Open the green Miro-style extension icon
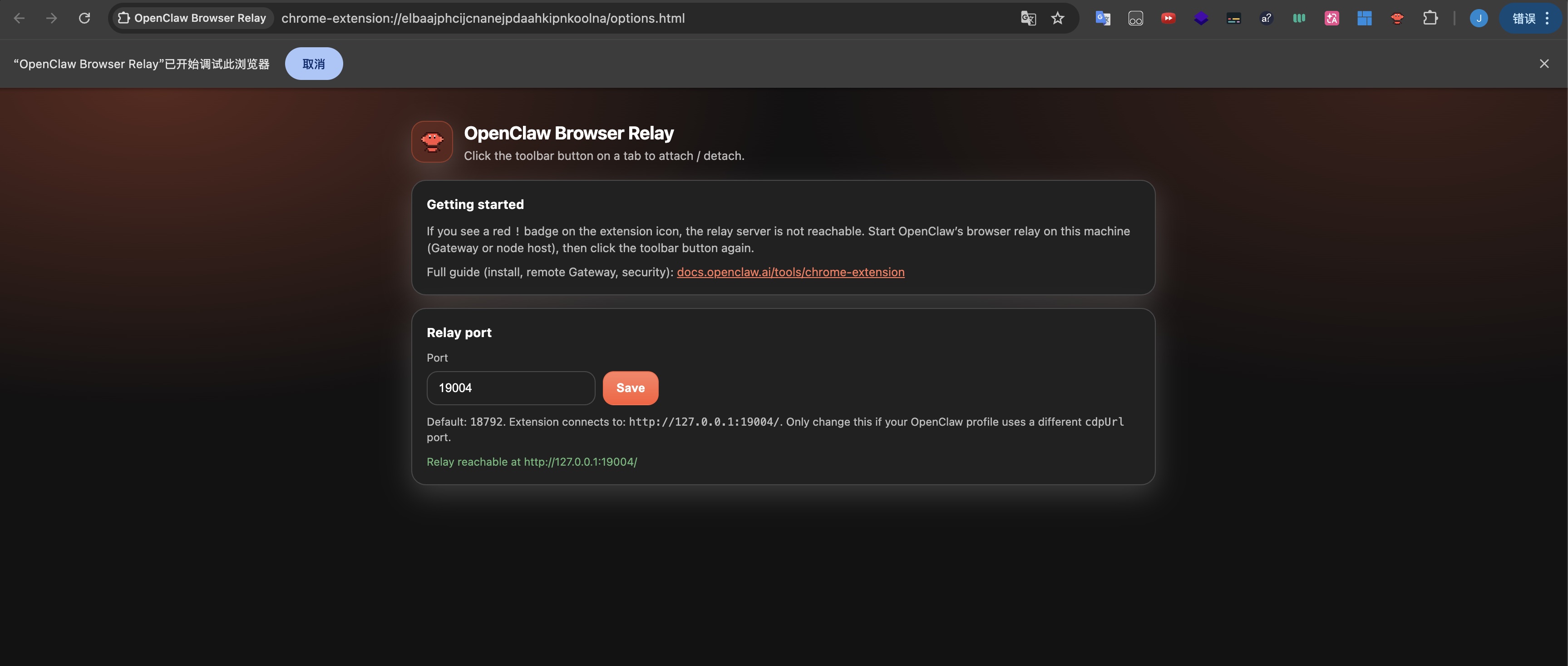This screenshot has width=1568, height=666. pos(1298,18)
